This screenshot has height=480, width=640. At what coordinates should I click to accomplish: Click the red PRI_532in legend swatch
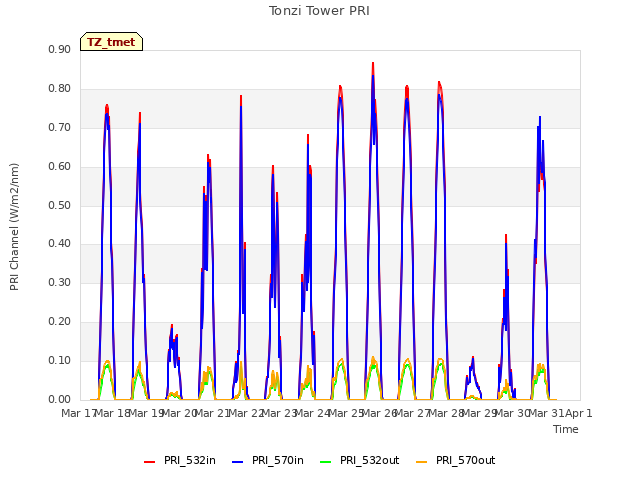tap(150, 462)
